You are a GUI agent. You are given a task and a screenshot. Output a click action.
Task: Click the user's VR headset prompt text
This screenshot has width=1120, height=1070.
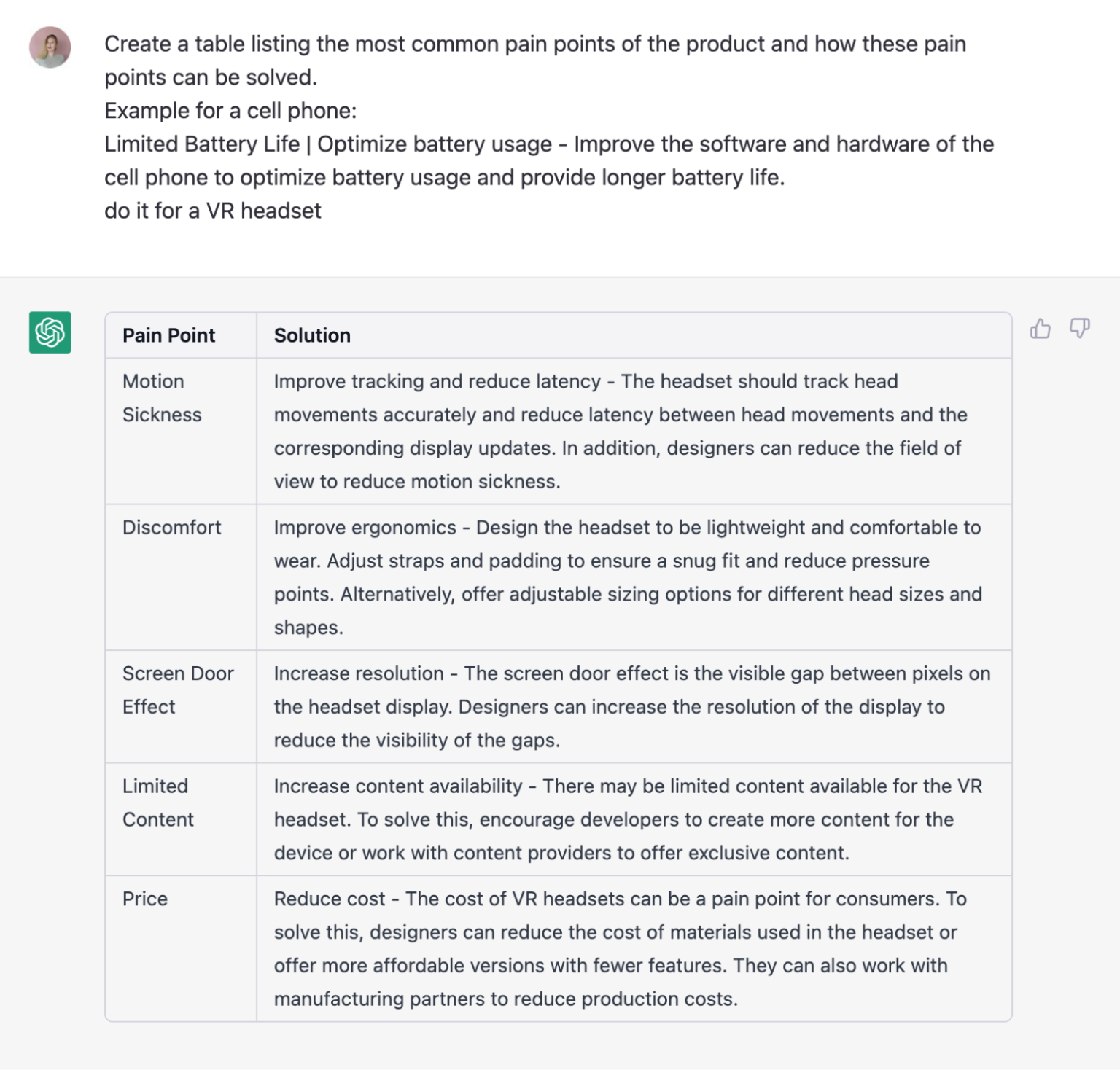(213, 211)
